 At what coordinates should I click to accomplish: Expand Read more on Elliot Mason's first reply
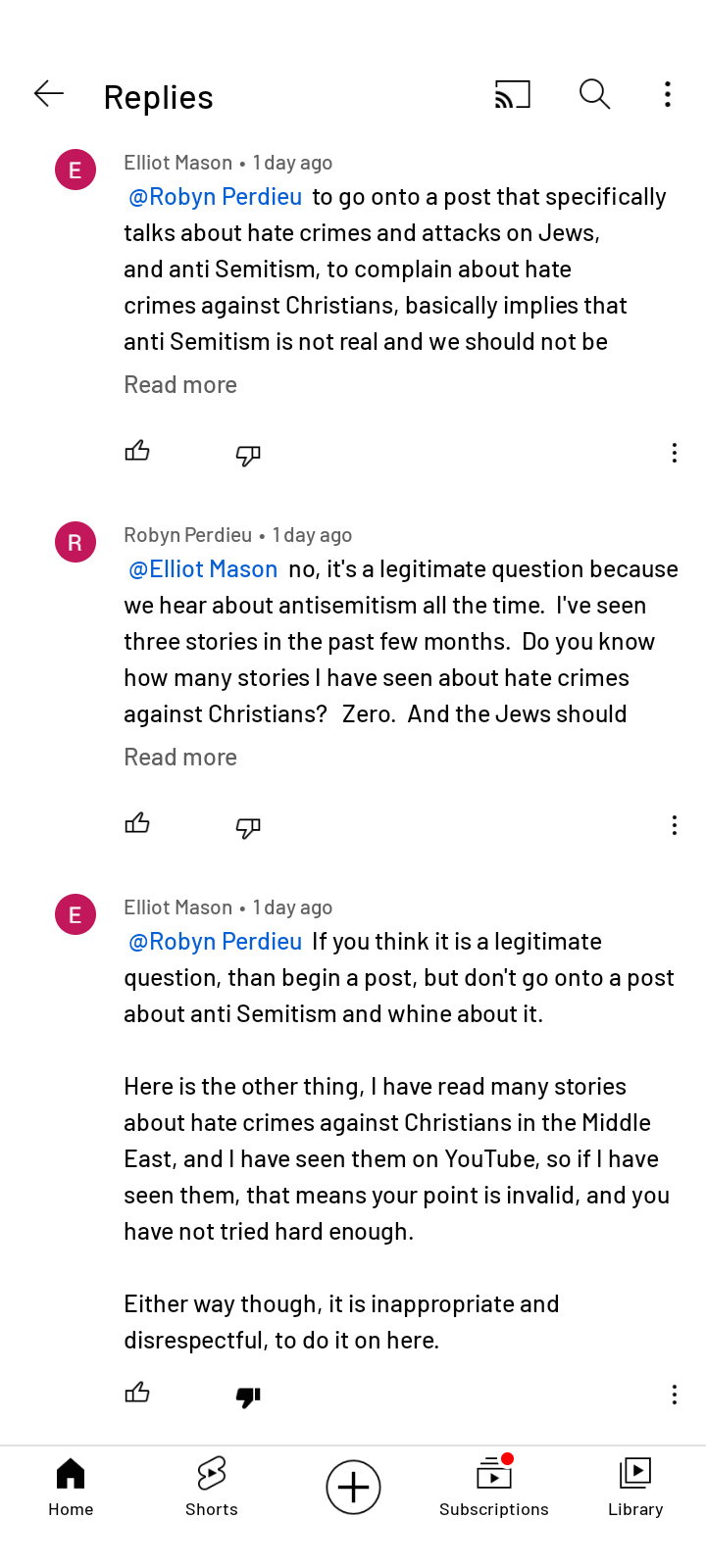(x=180, y=385)
